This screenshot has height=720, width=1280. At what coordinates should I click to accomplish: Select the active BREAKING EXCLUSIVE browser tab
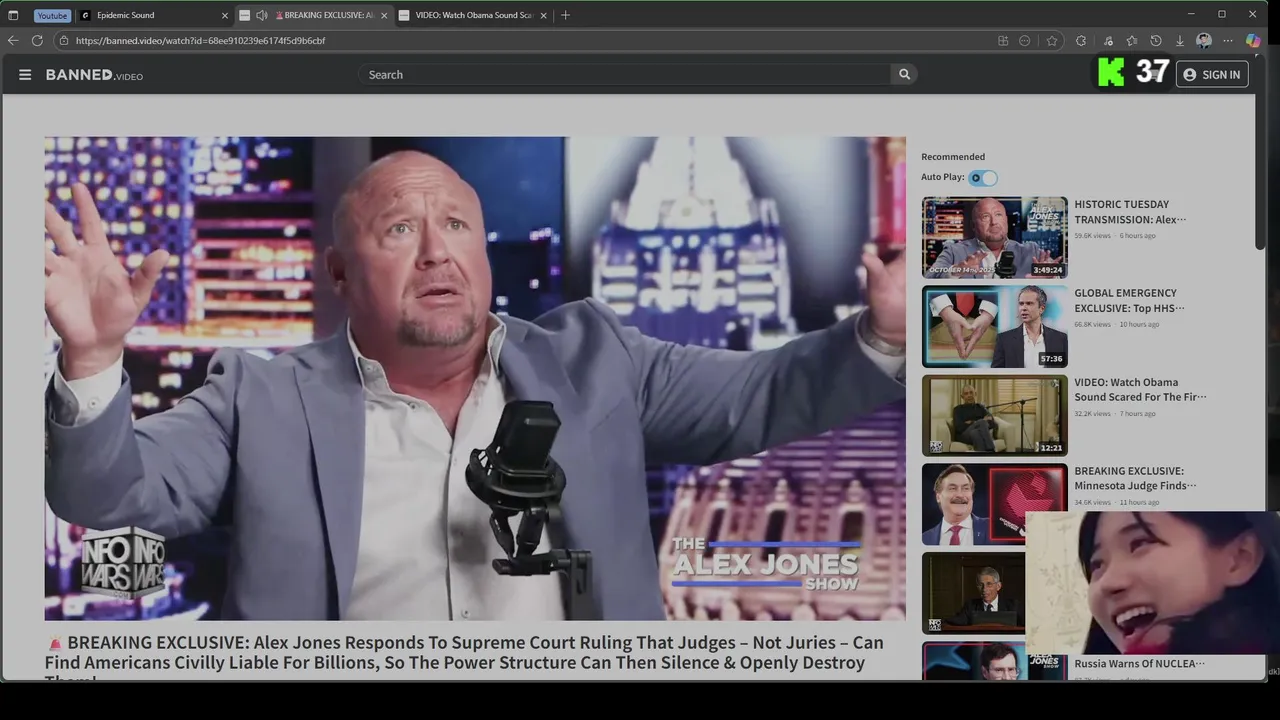coord(316,15)
